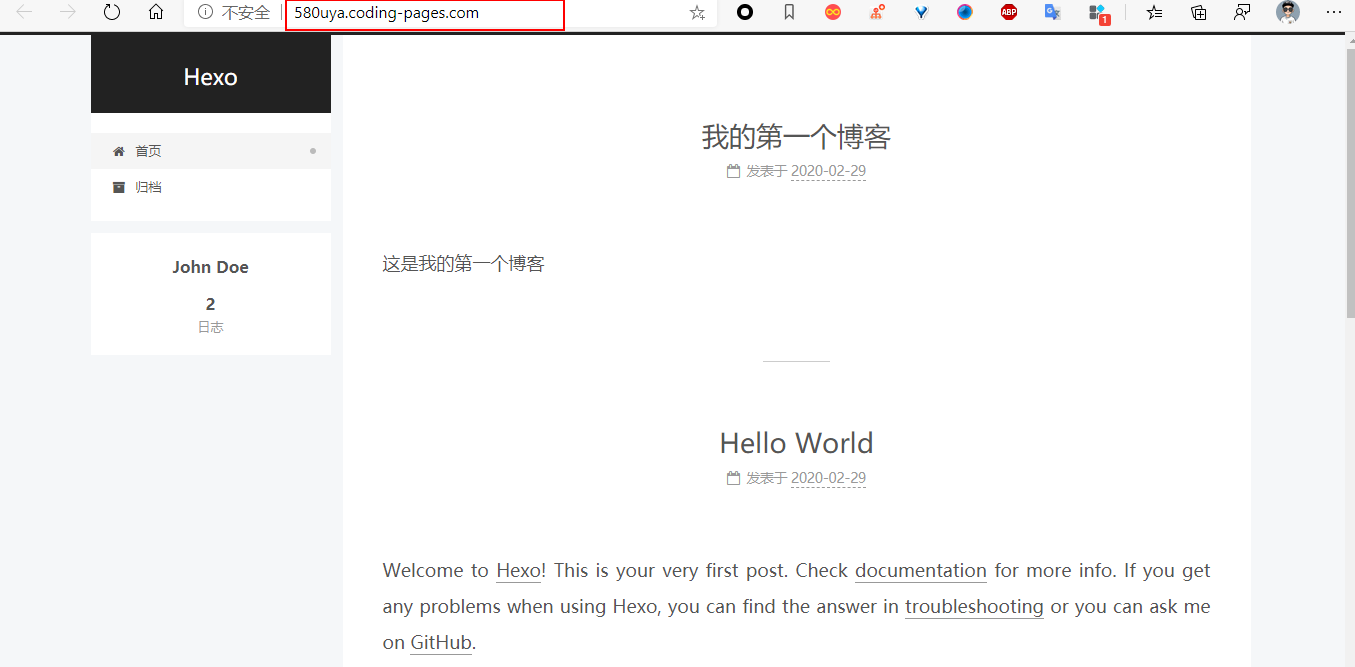Go to browser home page icon

point(156,12)
